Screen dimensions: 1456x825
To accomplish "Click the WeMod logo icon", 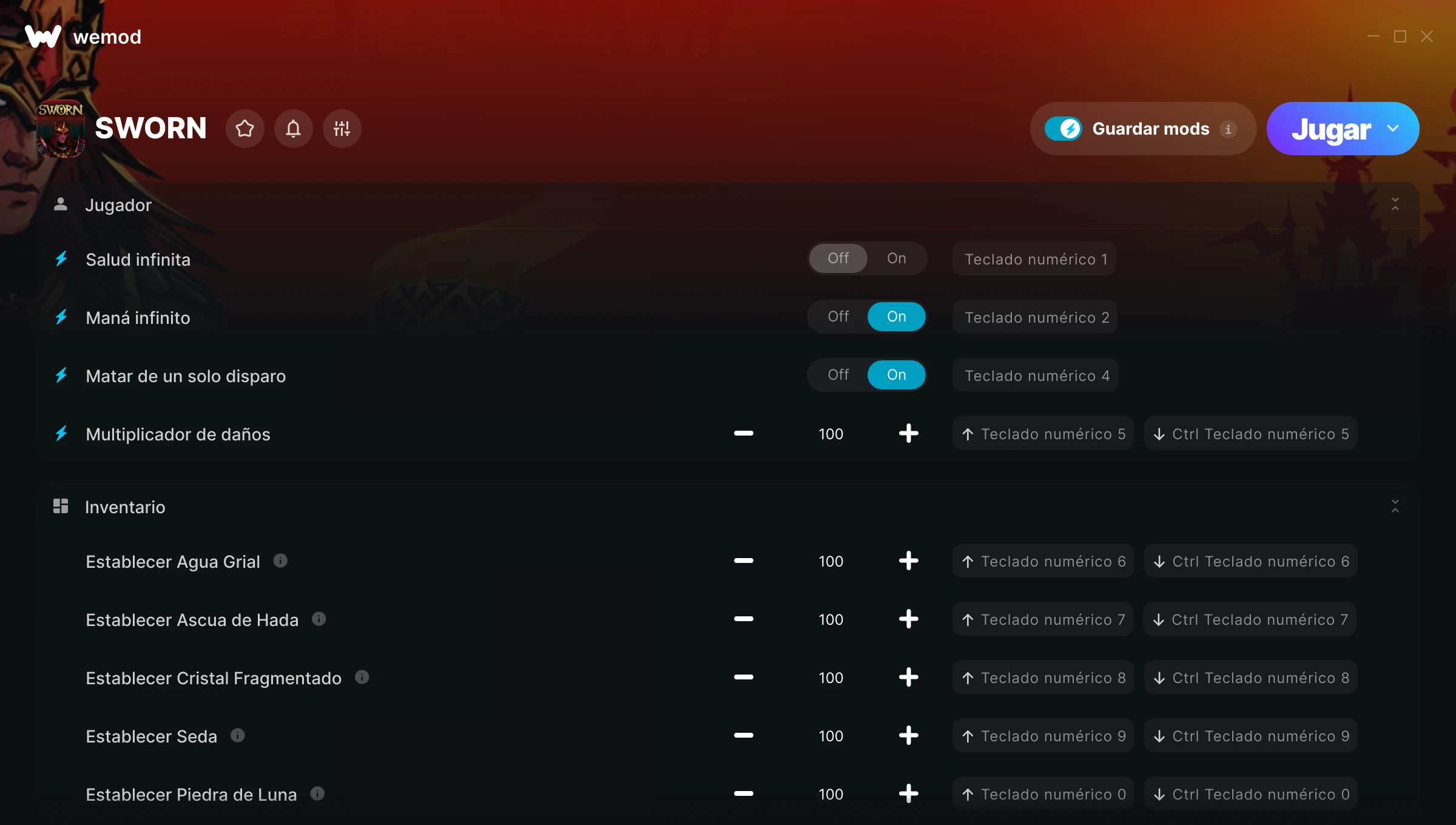I will (x=43, y=36).
